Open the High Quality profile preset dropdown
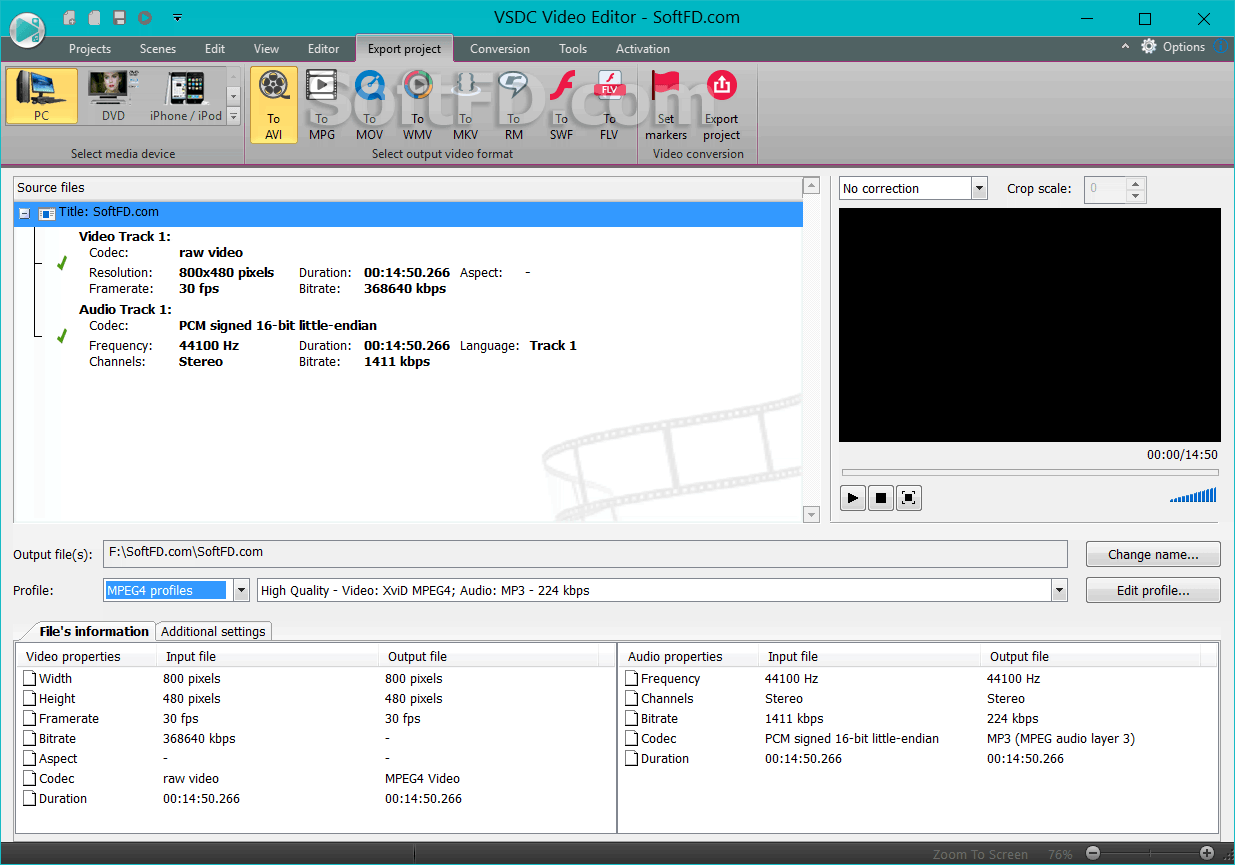 (x=1059, y=590)
